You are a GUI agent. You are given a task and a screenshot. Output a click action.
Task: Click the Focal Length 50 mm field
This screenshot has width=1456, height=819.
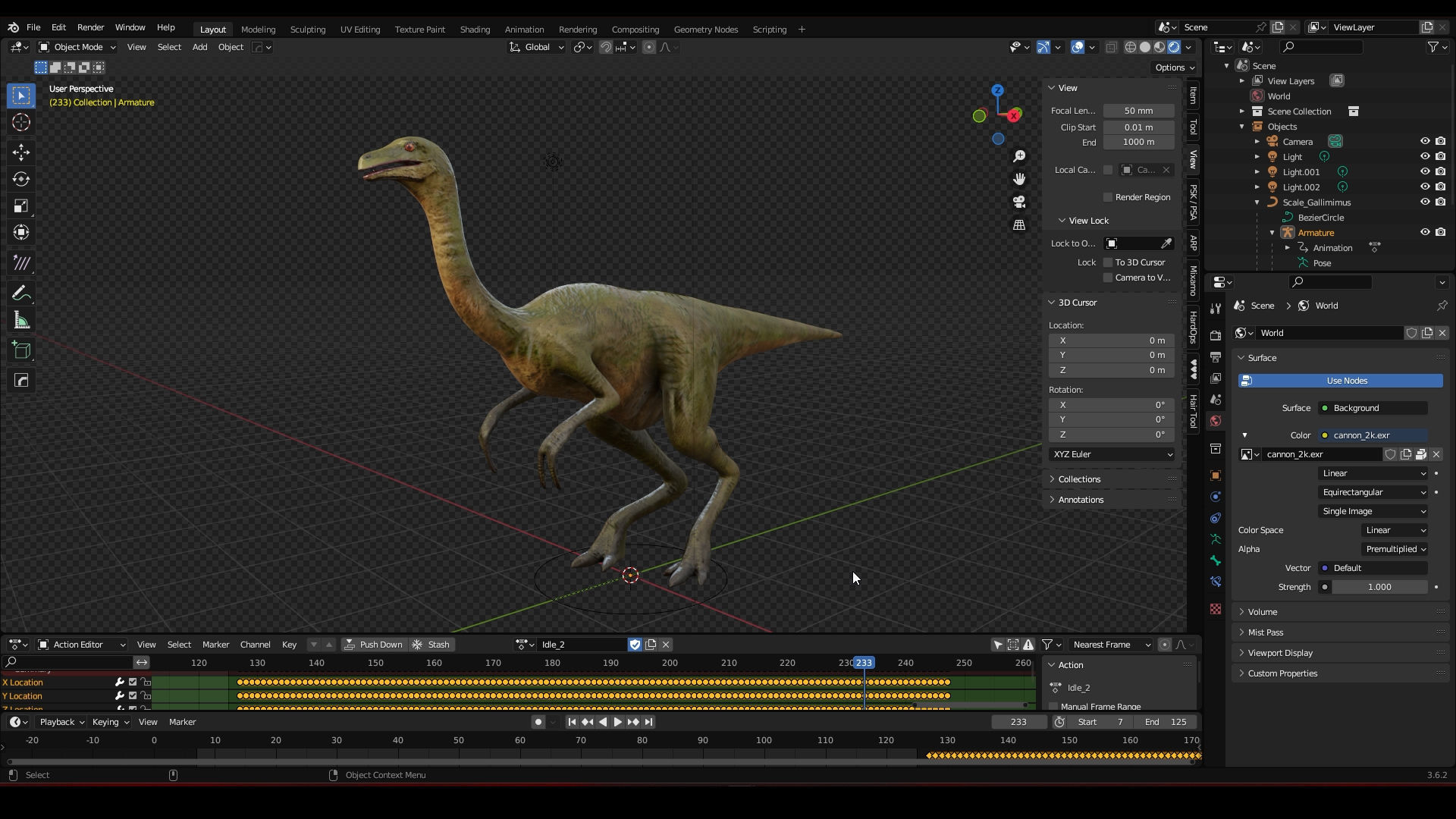click(1139, 111)
